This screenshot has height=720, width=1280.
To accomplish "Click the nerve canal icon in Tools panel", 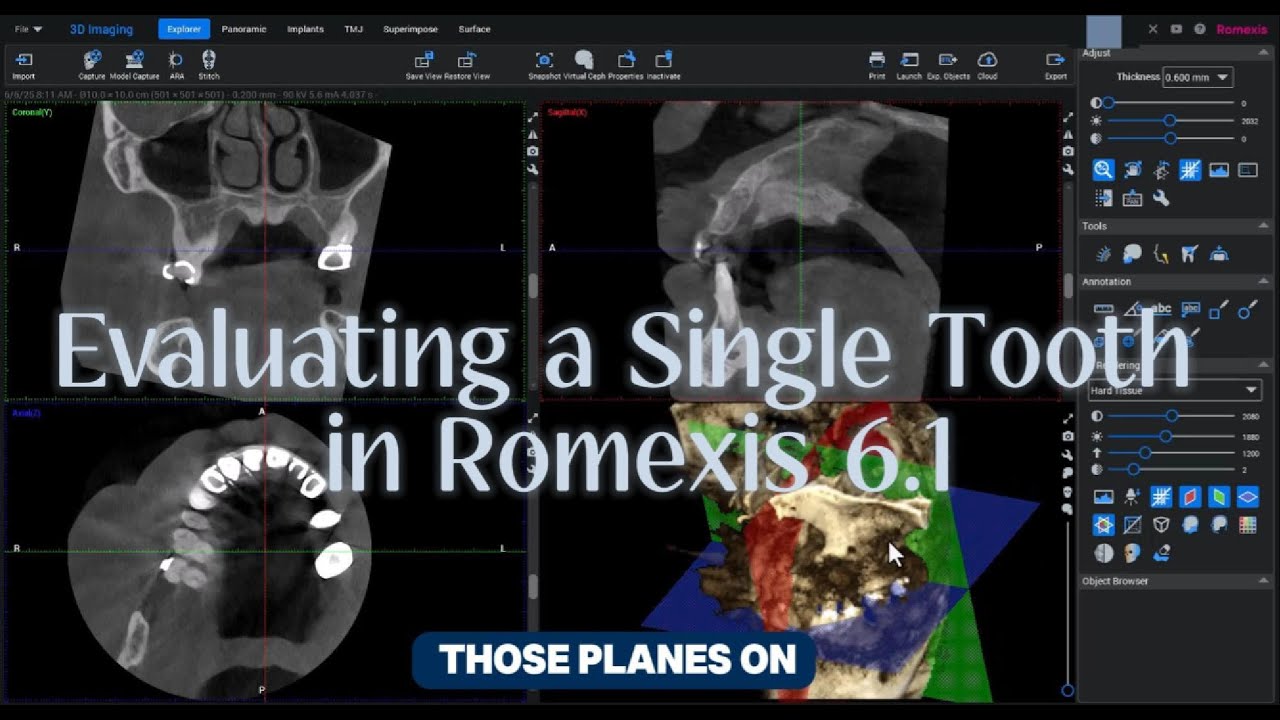I will (x=1161, y=254).
